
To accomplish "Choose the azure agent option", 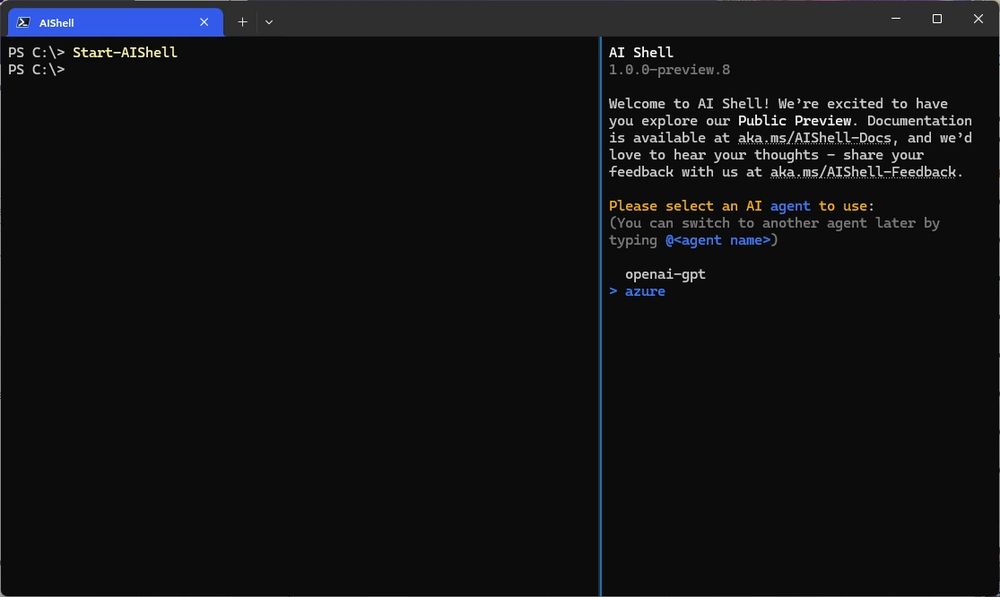I will click(645, 291).
